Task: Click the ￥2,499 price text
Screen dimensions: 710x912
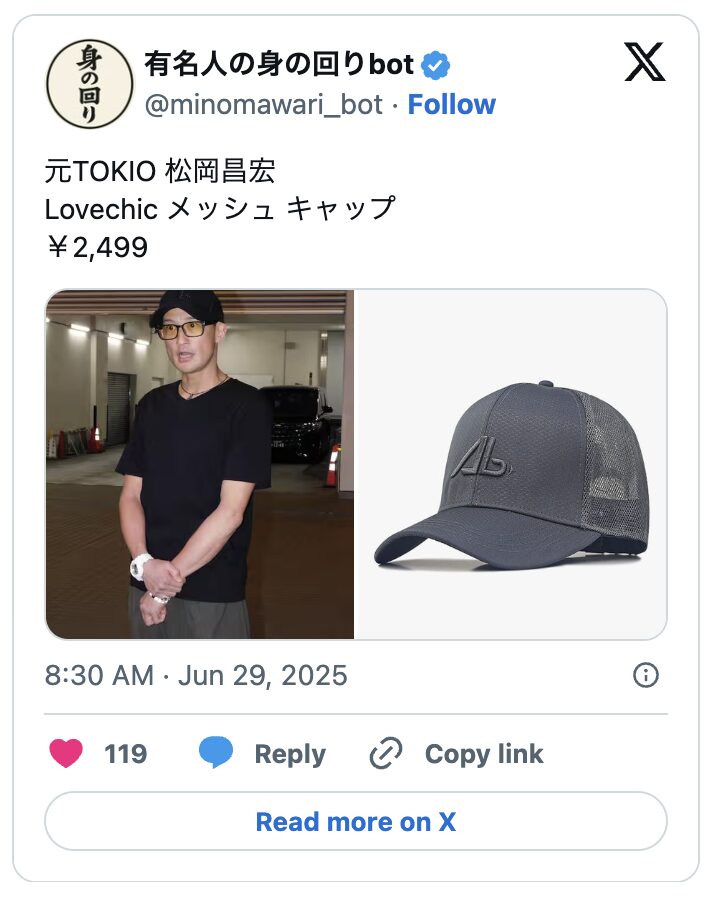Action: pos(96,246)
